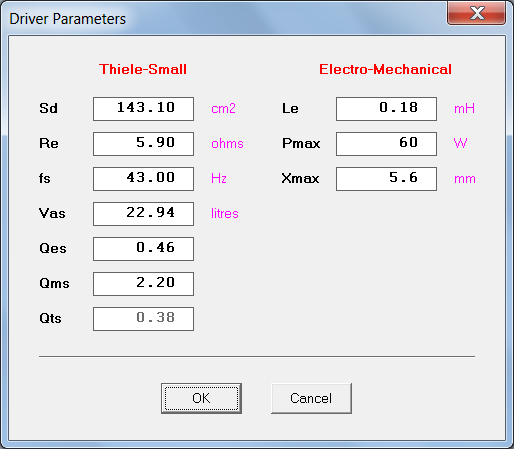Click the W unit text
The height and width of the screenshot is (449, 514).
coord(460,143)
